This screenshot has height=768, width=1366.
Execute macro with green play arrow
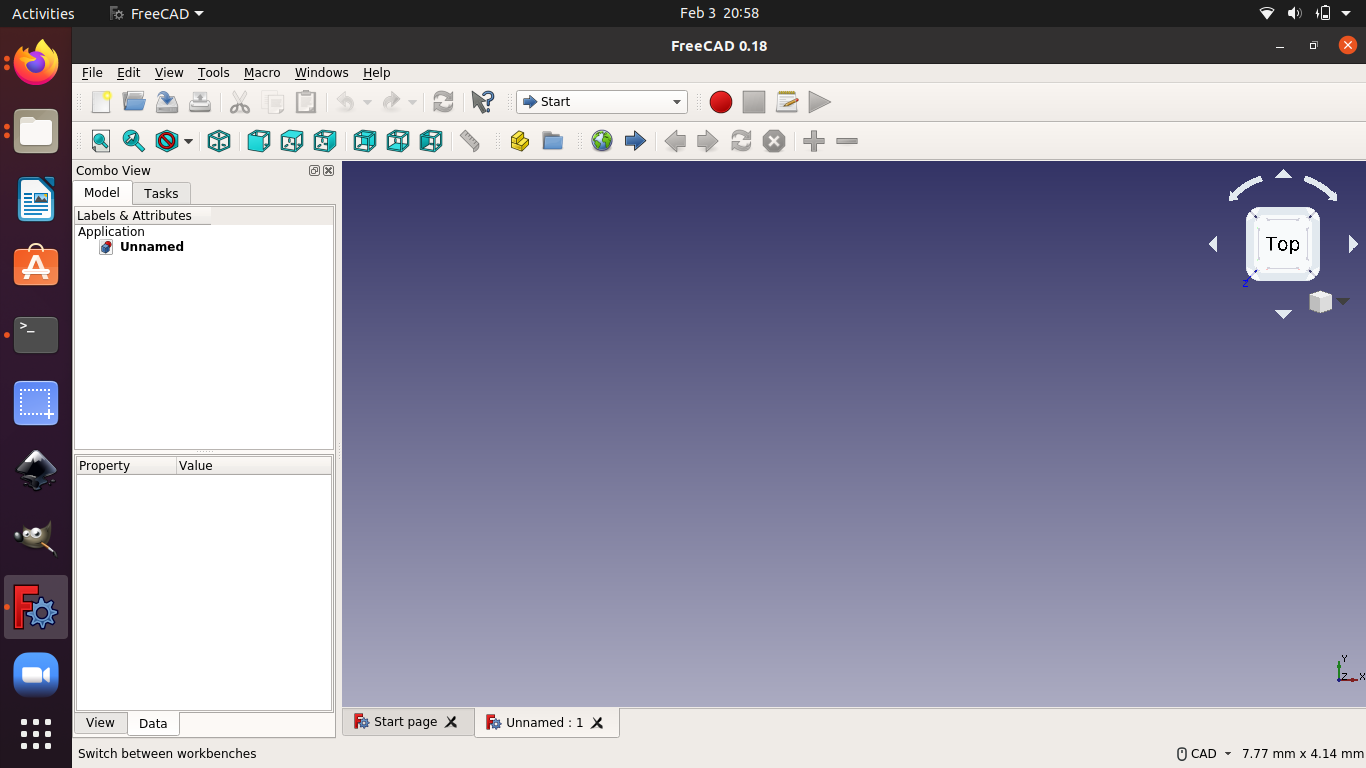(x=819, y=102)
